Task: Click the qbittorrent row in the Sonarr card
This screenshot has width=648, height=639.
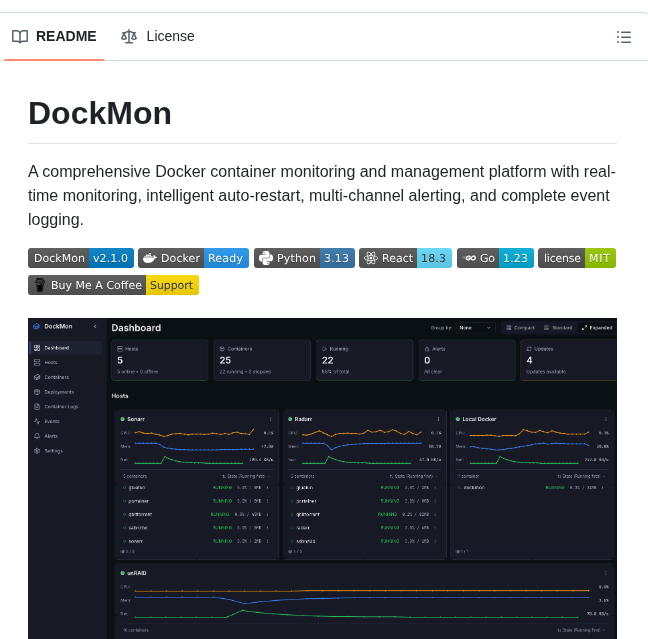Action: pos(196,514)
